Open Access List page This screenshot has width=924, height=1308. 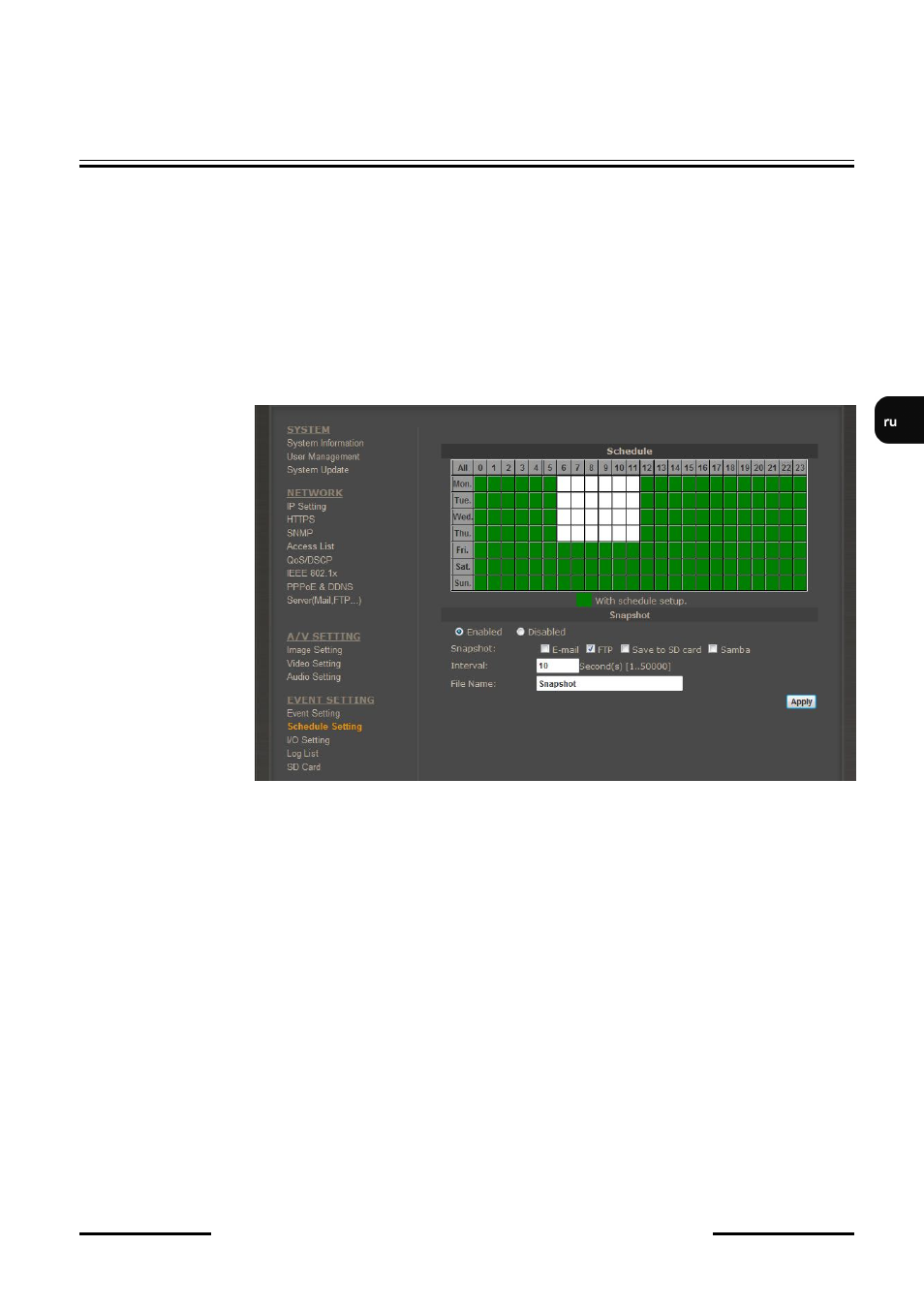[x=310, y=546]
